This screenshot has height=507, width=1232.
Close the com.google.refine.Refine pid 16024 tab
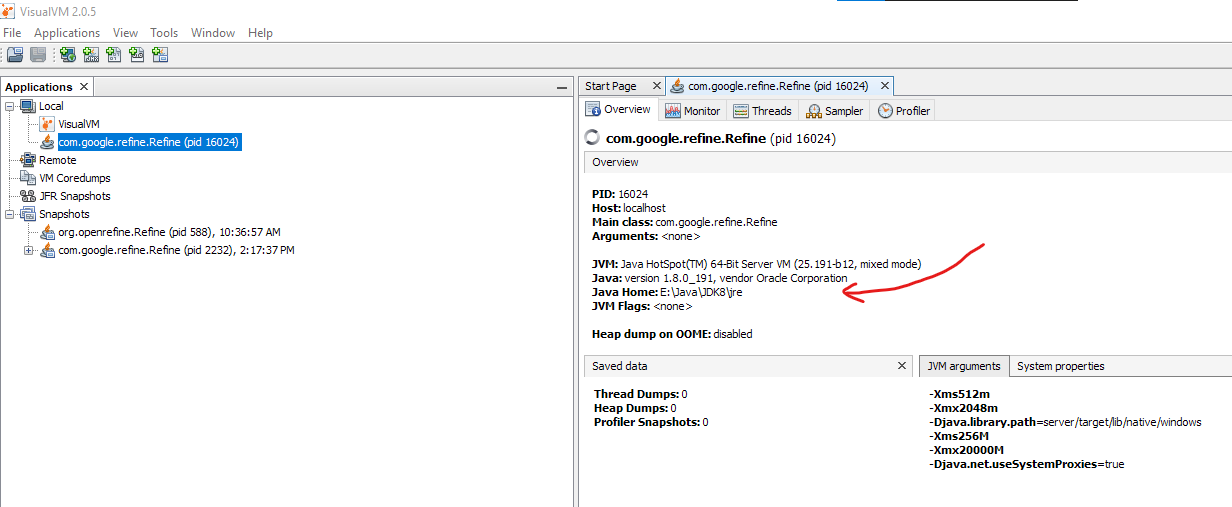pos(883,86)
